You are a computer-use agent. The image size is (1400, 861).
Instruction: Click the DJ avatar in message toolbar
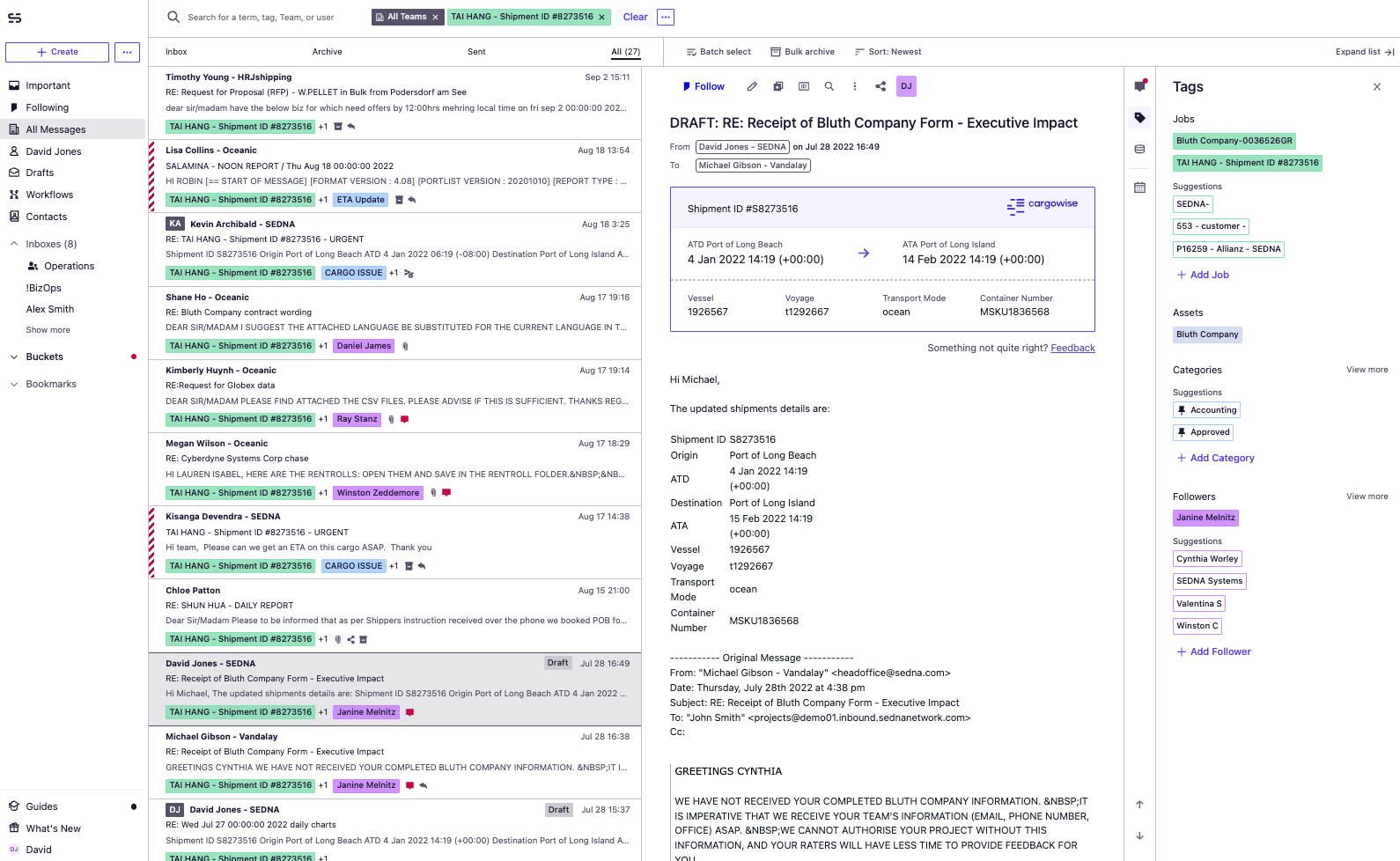pos(906,86)
